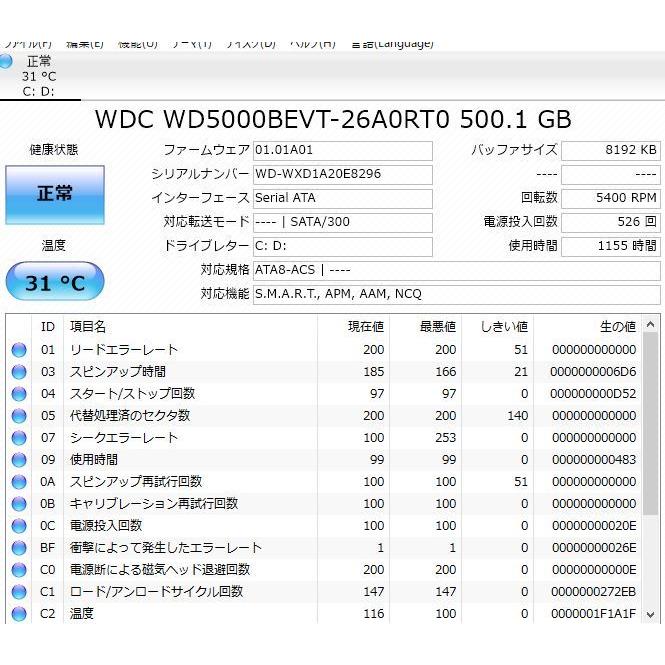This screenshot has width=665, height=665.
Task: Click threshold value 140
Action: coord(518,416)
